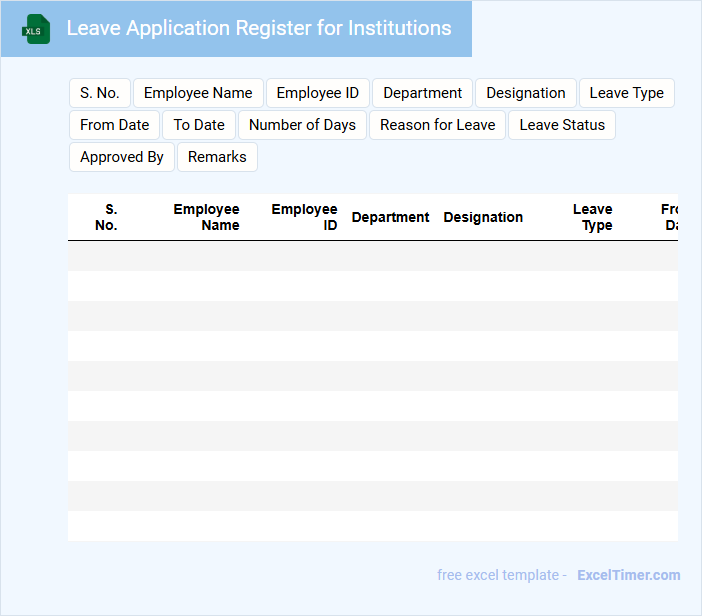
Task: Click the 'Number of Days' tag
Action: (302, 125)
